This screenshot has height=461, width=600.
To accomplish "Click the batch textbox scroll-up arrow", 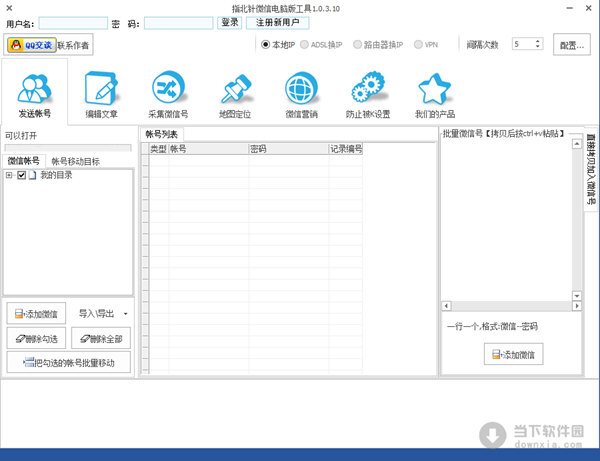I will coord(577,143).
